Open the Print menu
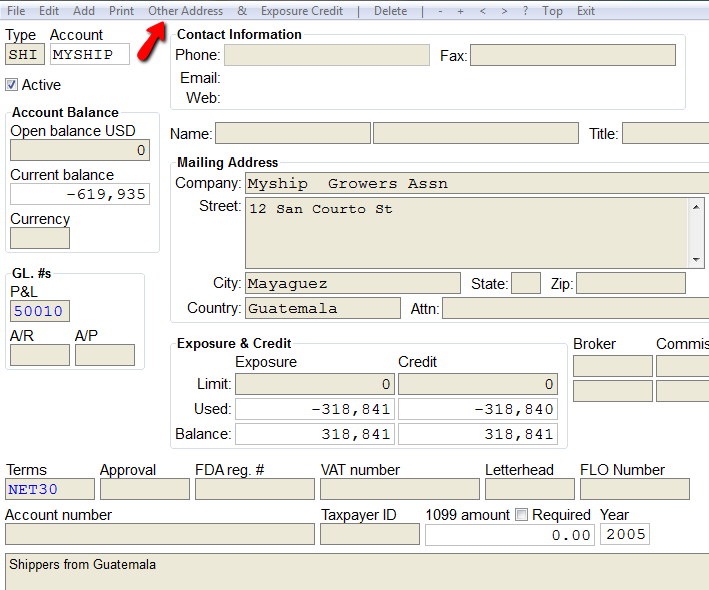 click(x=121, y=11)
